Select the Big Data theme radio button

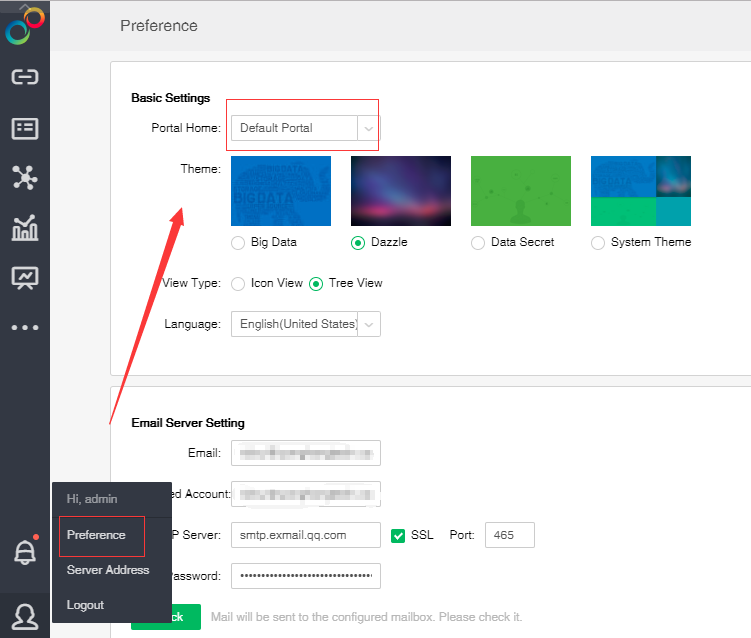coord(238,242)
